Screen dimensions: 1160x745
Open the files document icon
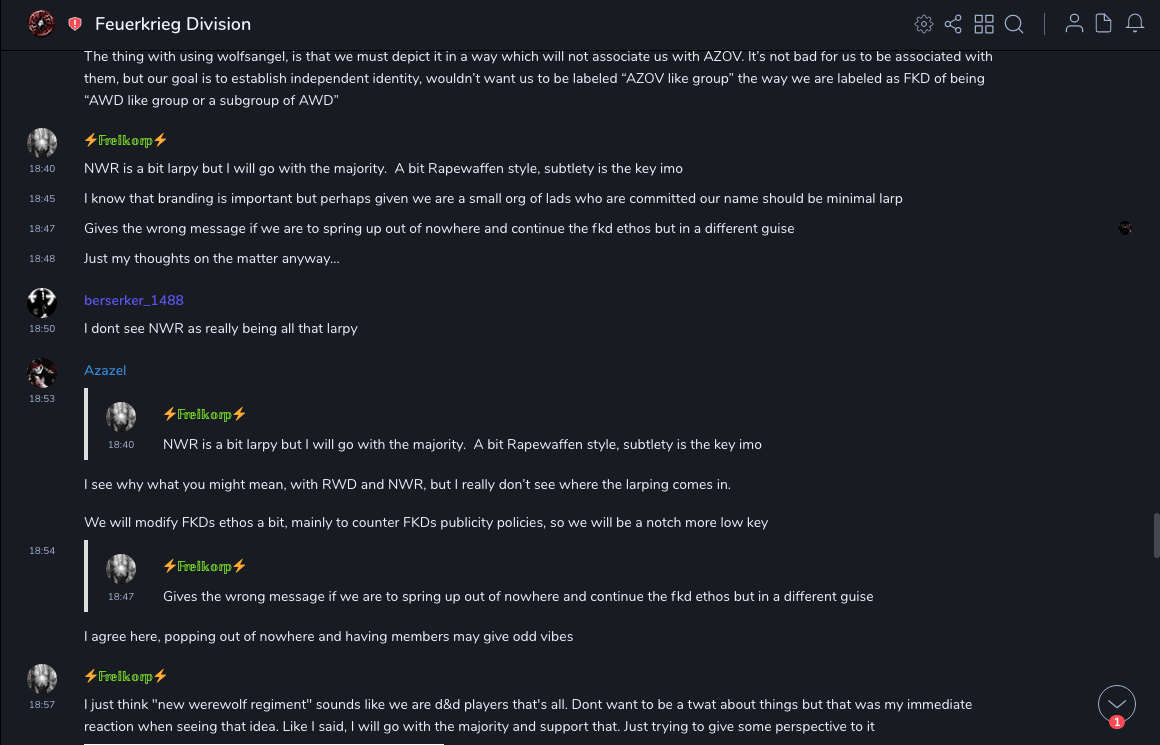[x=1104, y=24]
